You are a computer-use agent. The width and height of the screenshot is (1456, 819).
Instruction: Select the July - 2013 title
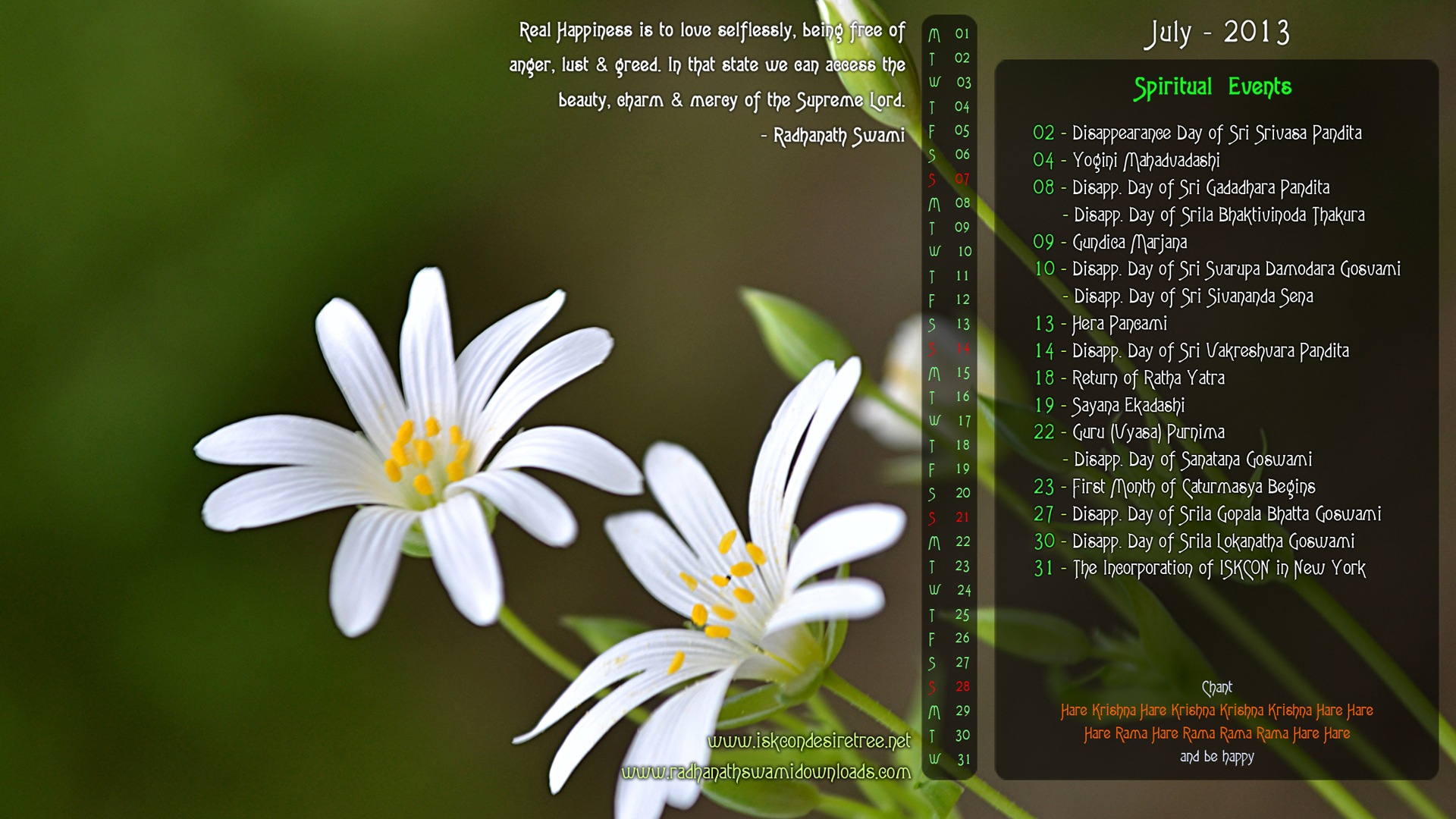click(1216, 33)
